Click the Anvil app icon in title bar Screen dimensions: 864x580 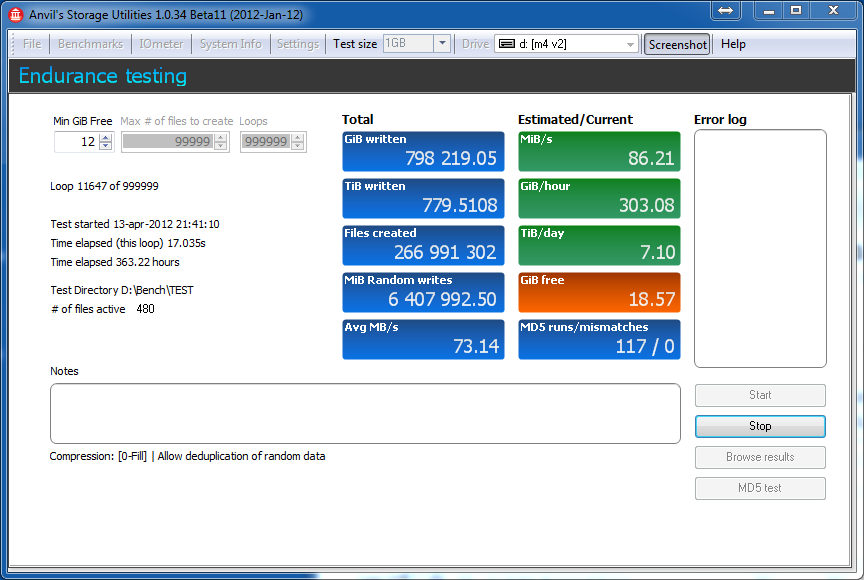(x=15, y=15)
